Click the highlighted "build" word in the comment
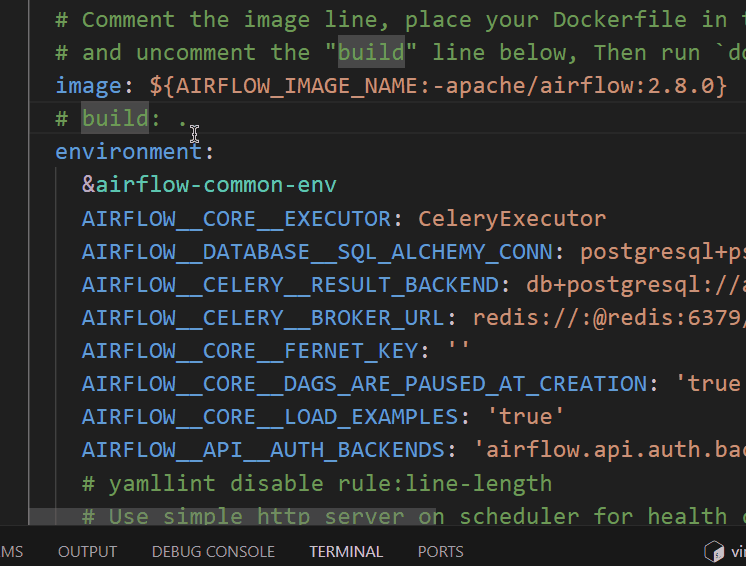Viewport: 746px width, 566px height. pos(371,52)
